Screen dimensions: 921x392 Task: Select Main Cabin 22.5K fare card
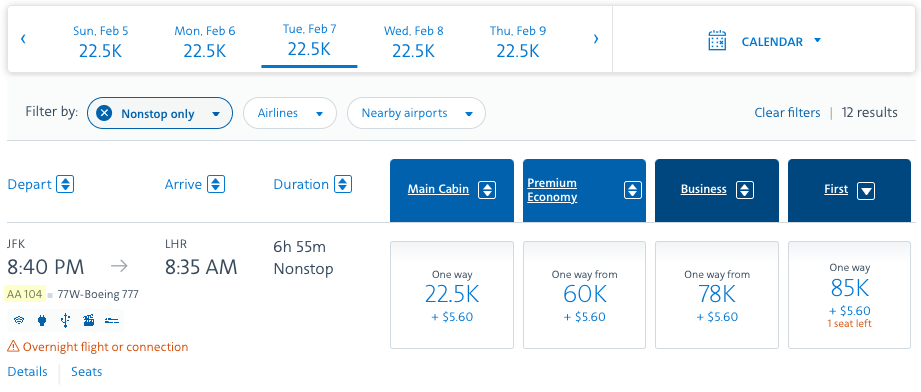tap(452, 295)
